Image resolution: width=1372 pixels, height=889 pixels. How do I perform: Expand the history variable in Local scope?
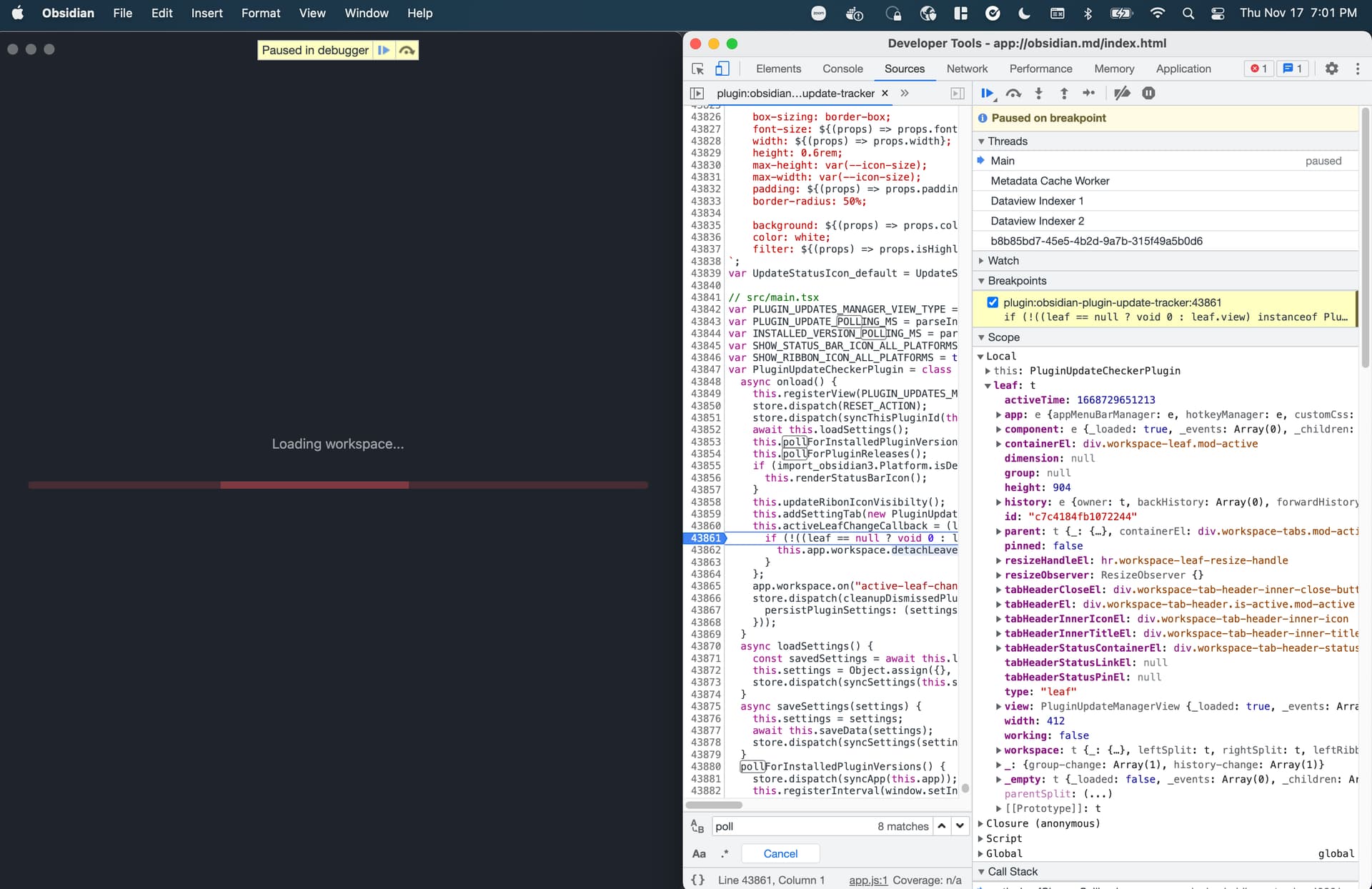coord(998,502)
